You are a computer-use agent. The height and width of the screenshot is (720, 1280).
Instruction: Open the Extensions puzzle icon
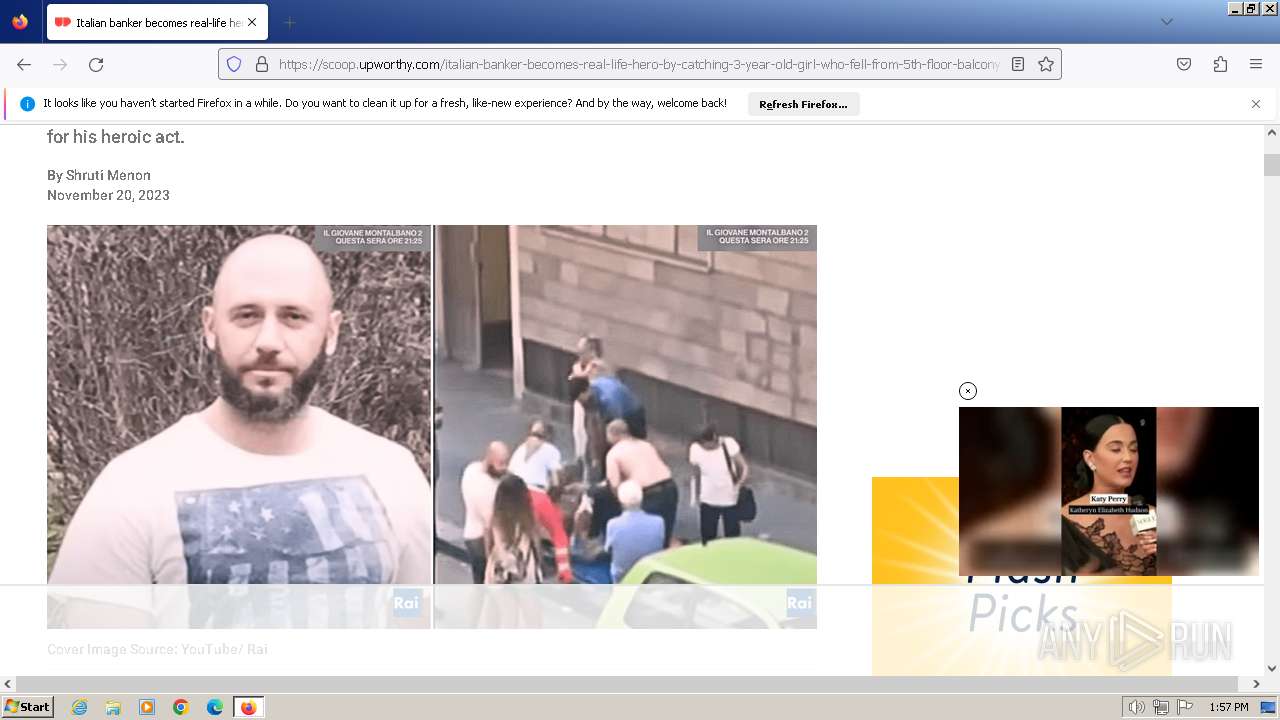1220,64
